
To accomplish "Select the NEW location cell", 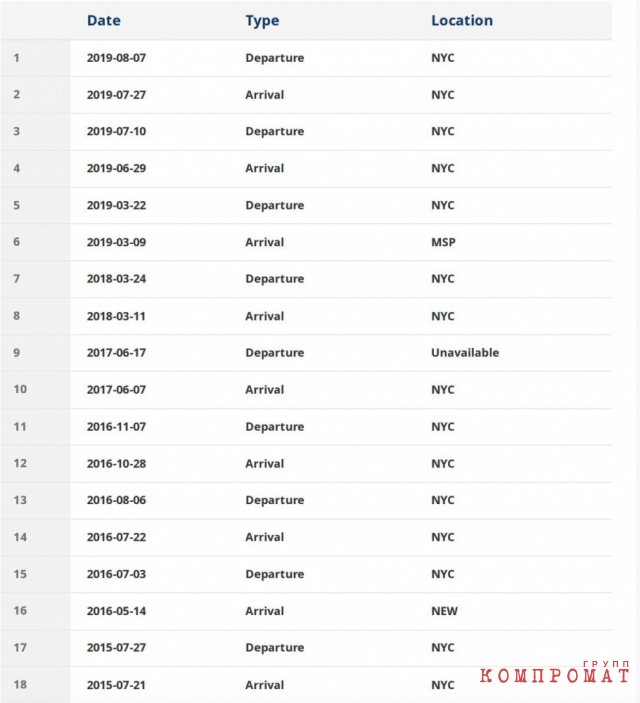I will [x=444, y=611].
